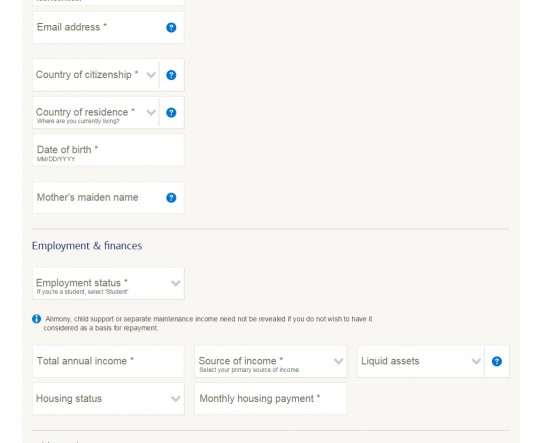Show help for Country of residence
Image resolution: width=550 pixels, height=443 pixels.
171,113
